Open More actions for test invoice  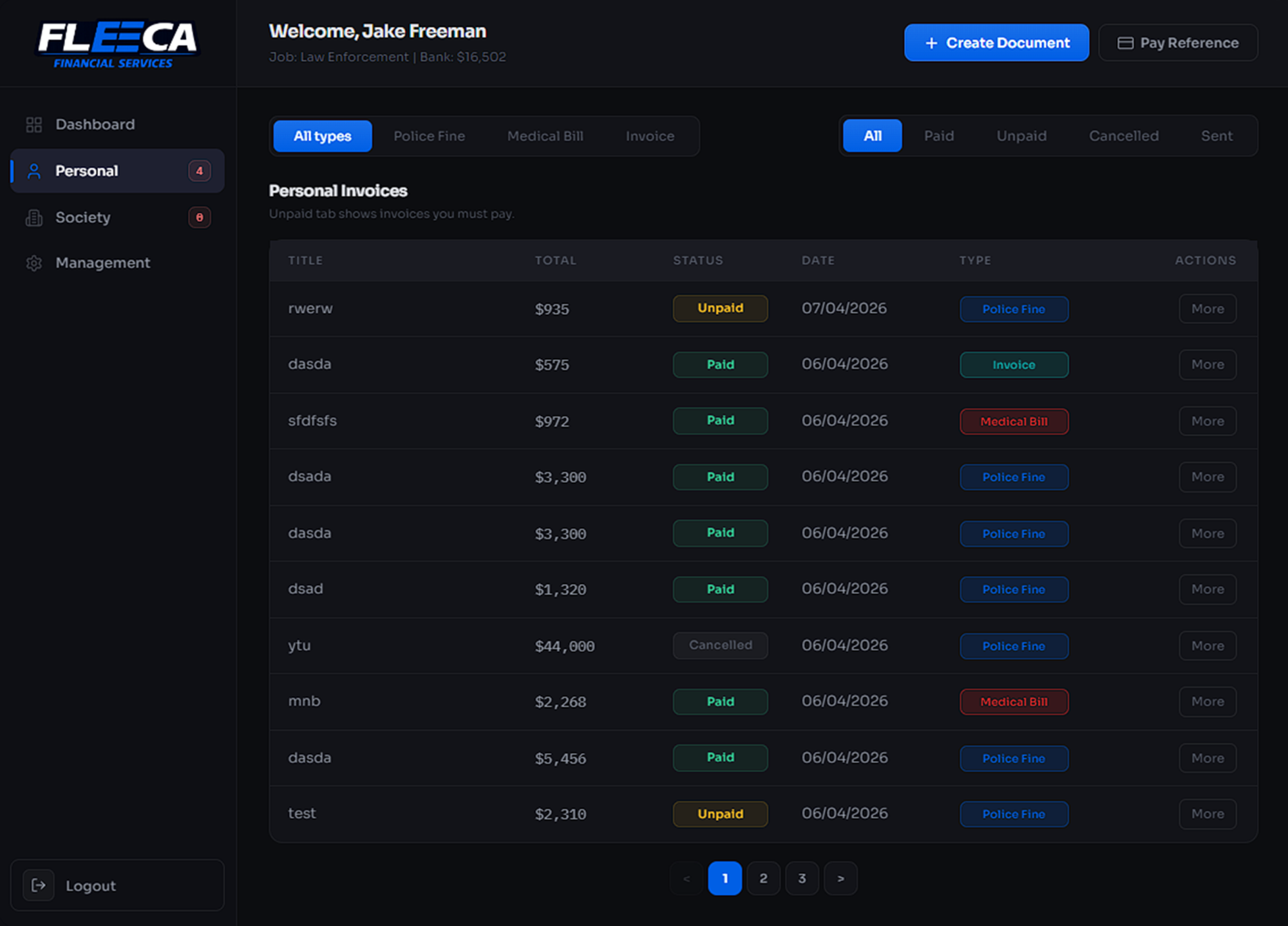(x=1207, y=814)
